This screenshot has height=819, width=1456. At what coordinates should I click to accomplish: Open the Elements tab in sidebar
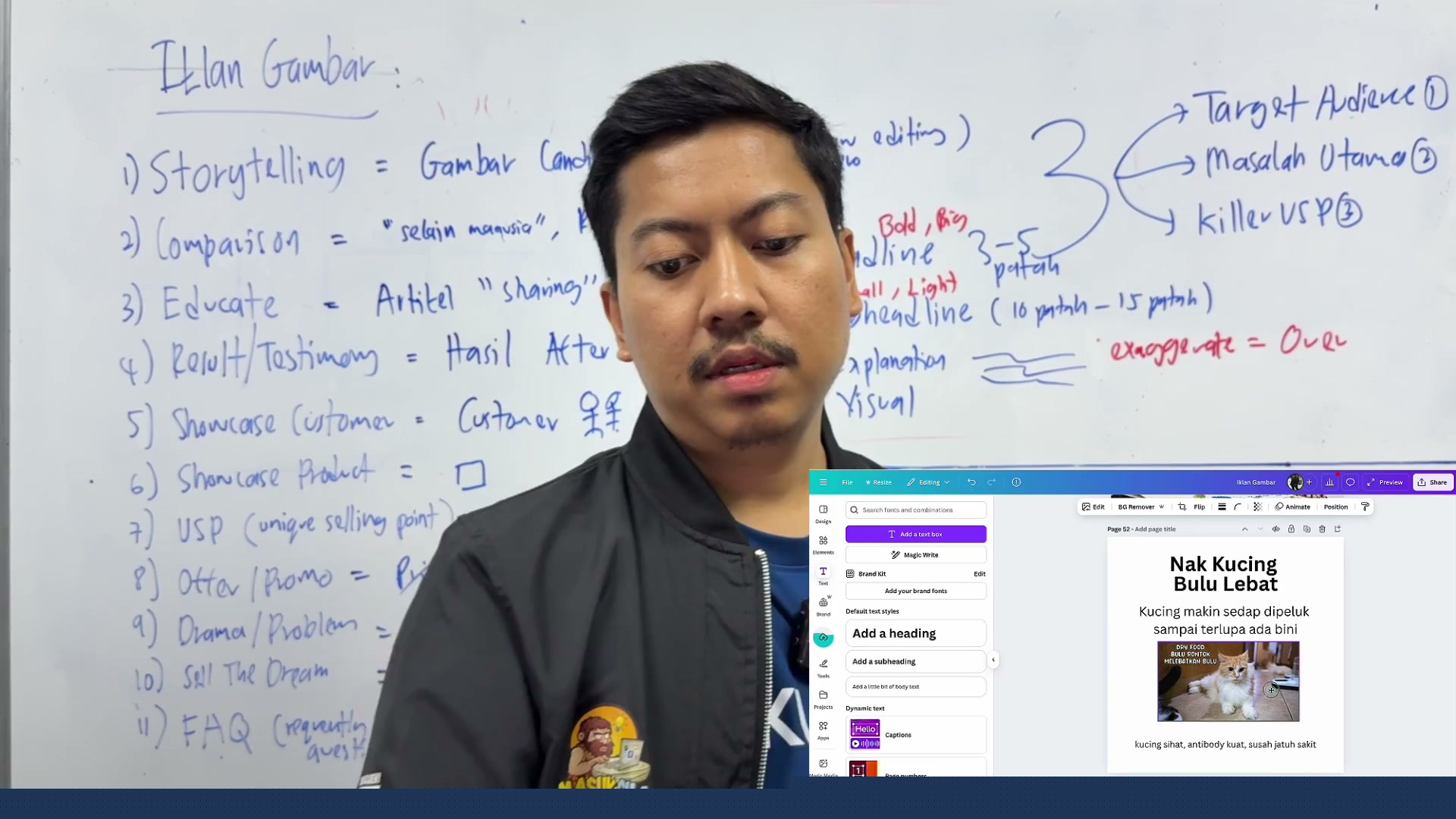coord(824,544)
